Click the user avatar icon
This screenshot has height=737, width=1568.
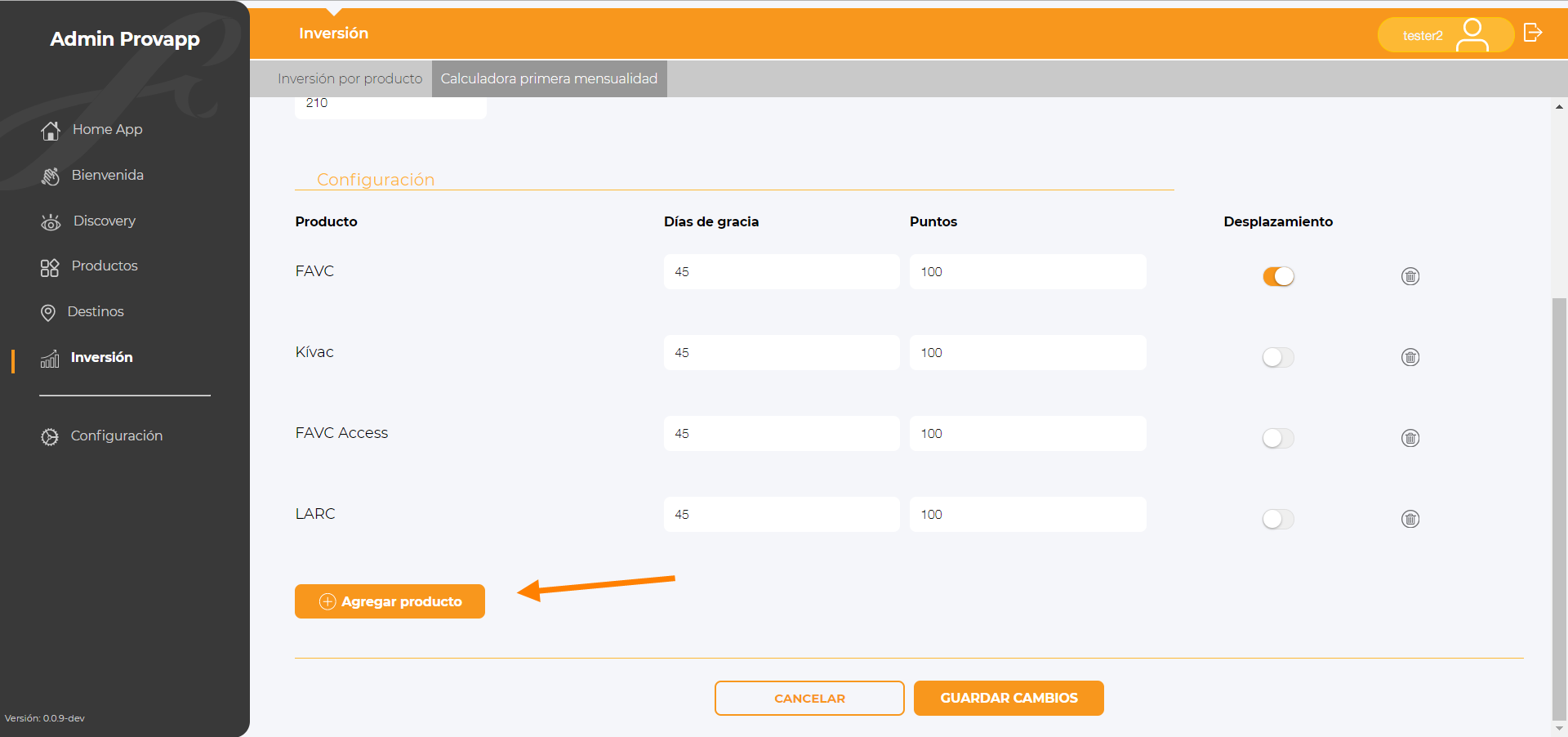tap(1472, 34)
